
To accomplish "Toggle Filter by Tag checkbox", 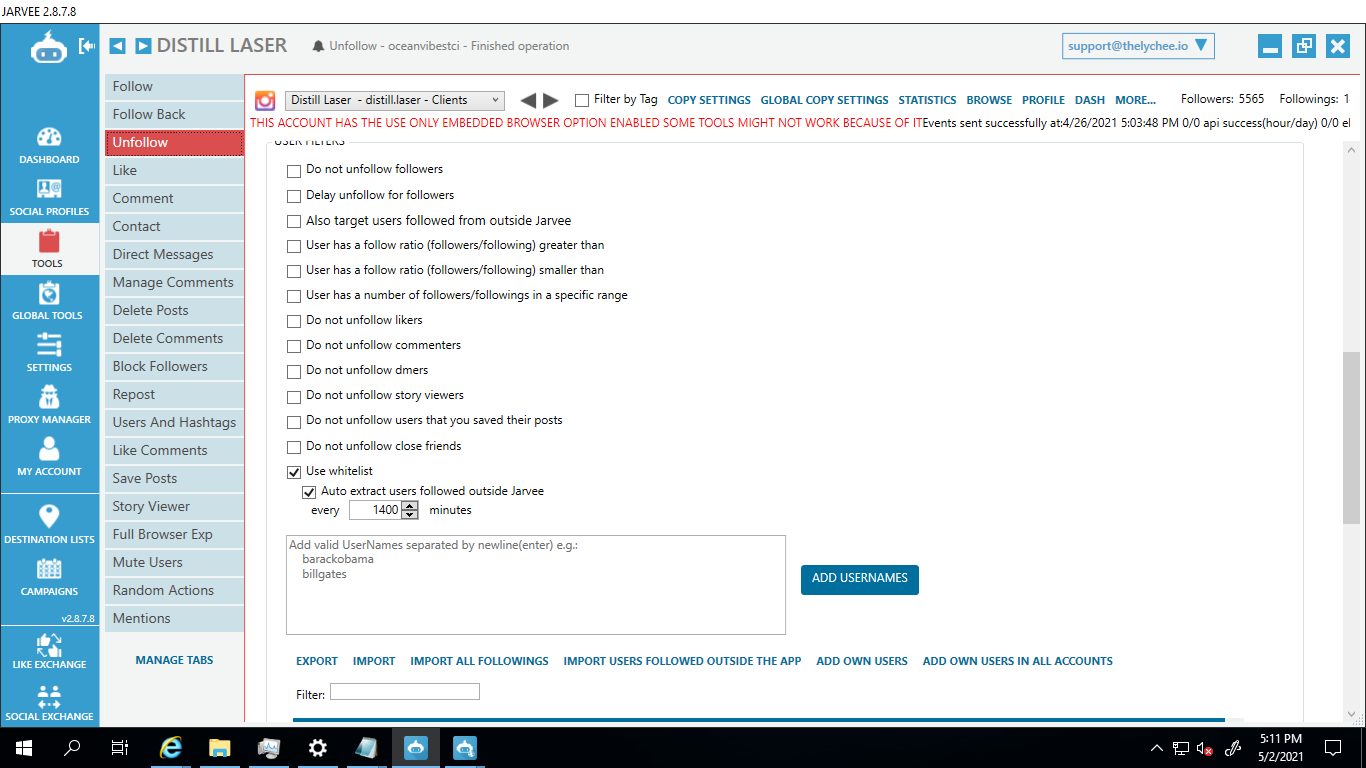I will [582, 100].
